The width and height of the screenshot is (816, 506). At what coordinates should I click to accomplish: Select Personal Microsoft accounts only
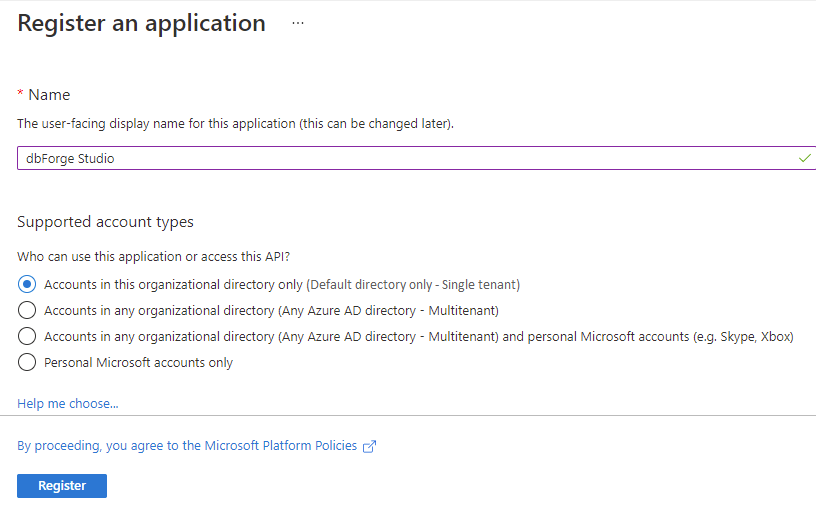[x=27, y=362]
